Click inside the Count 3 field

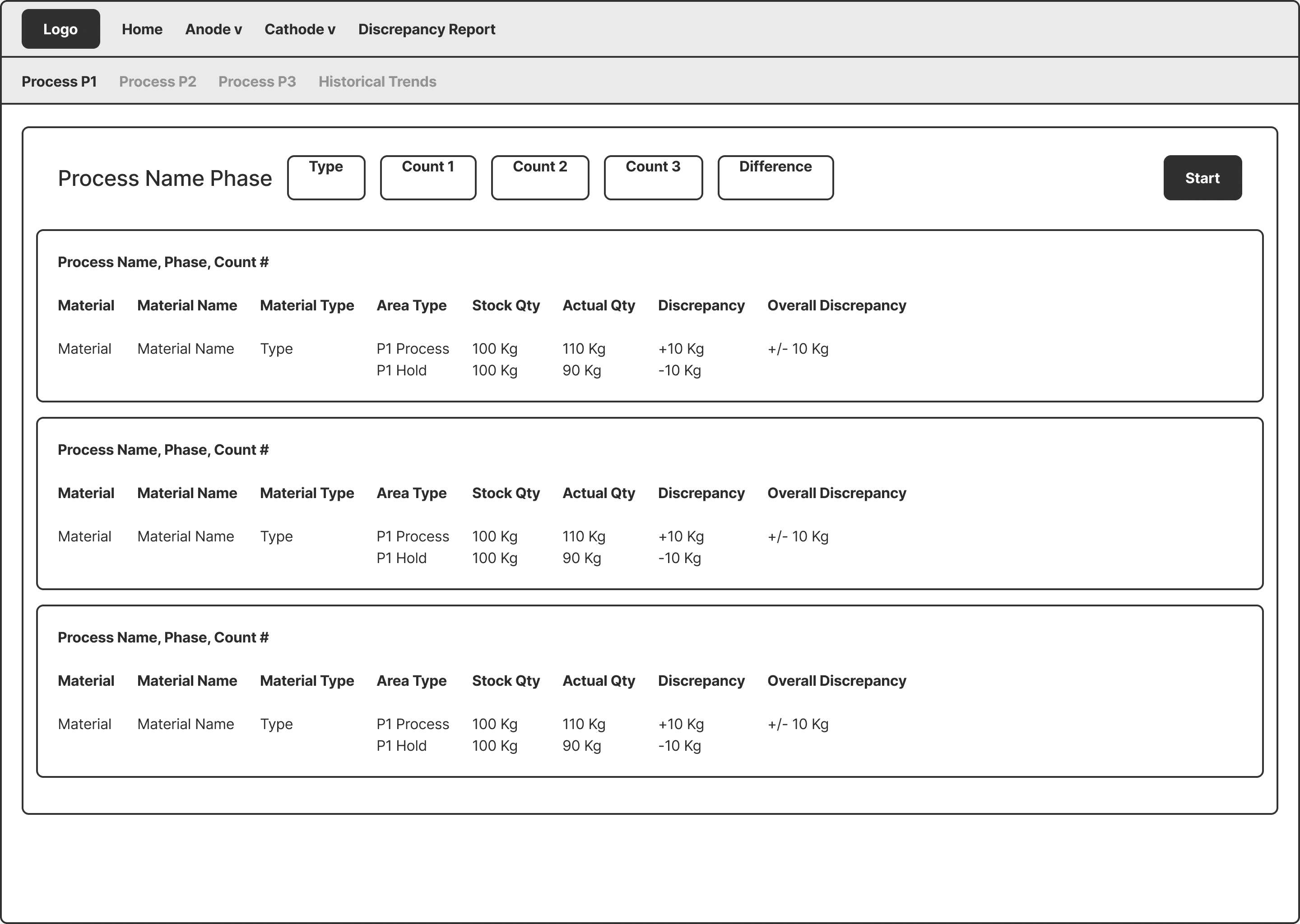click(x=653, y=177)
